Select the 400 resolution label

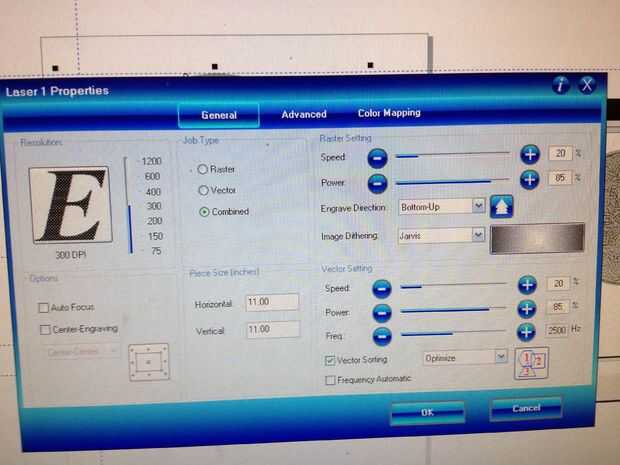point(153,192)
